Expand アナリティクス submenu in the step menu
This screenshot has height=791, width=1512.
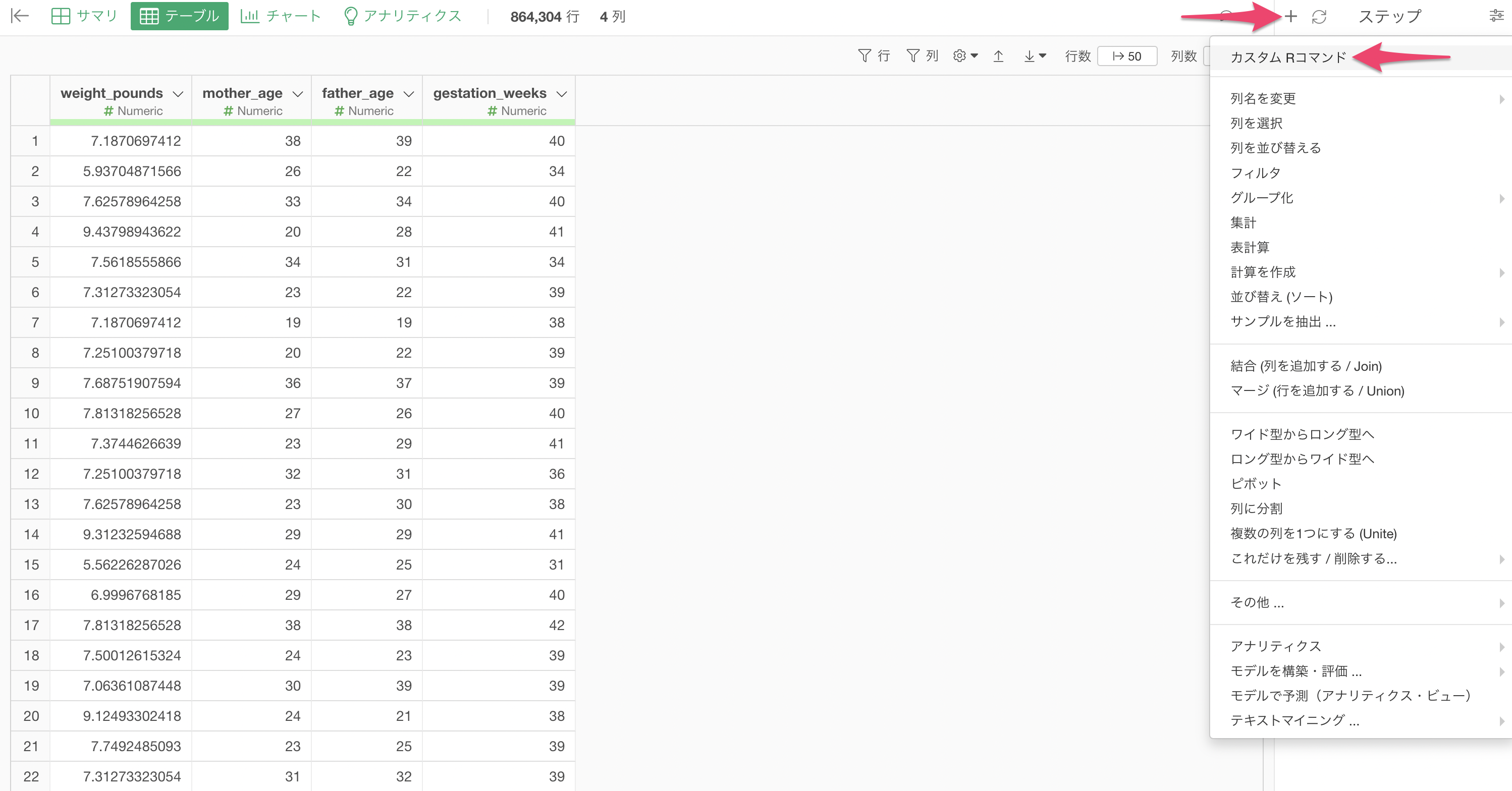(1361, 646)
